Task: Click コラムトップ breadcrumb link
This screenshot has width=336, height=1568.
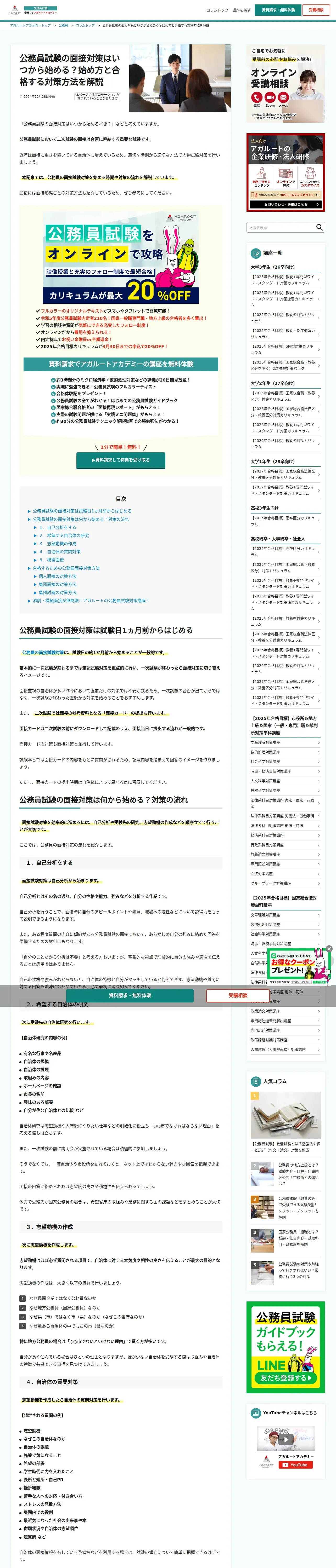Action: (x=85, y=26)
